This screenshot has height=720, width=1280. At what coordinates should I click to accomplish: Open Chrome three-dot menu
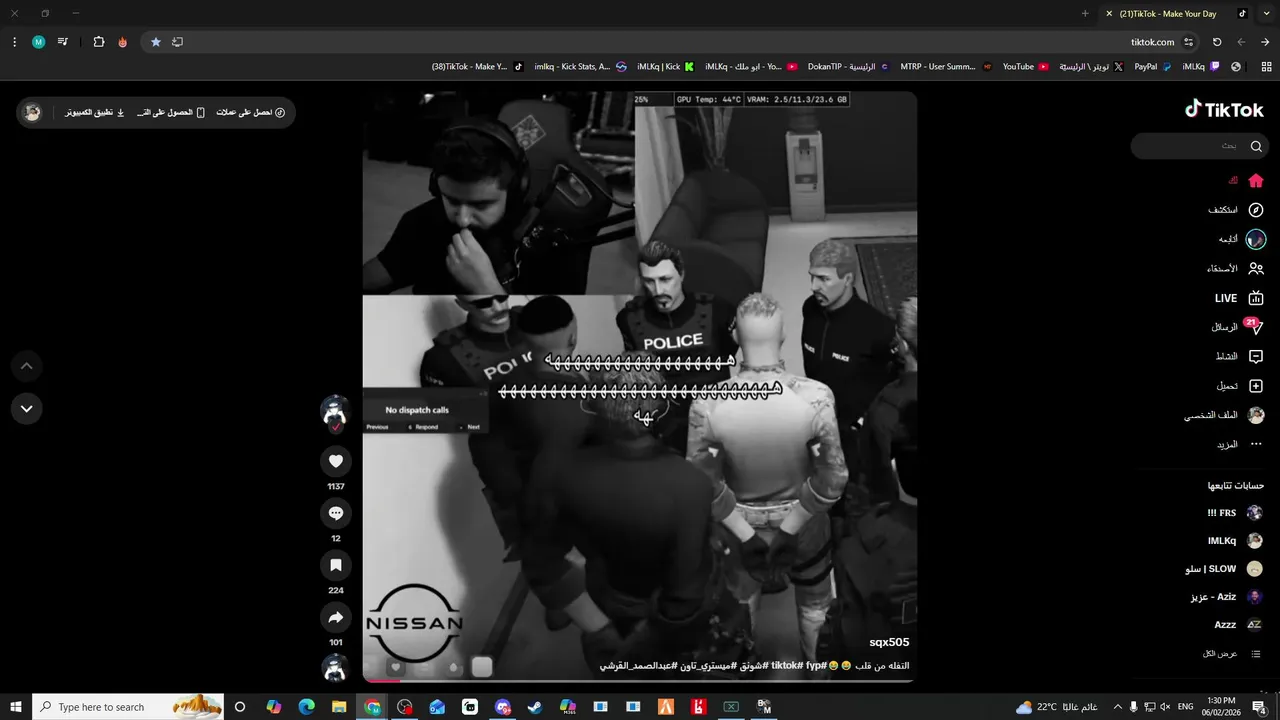[14, 42]
